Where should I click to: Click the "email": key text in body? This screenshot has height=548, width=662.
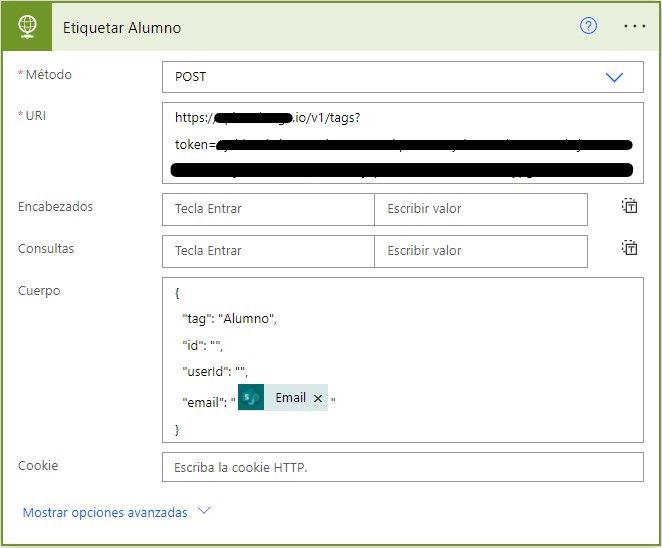click(x=205, y=402)
